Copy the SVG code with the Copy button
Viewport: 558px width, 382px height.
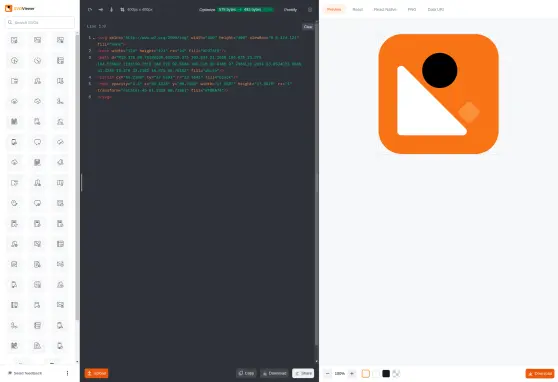click(x=246, y=373)
